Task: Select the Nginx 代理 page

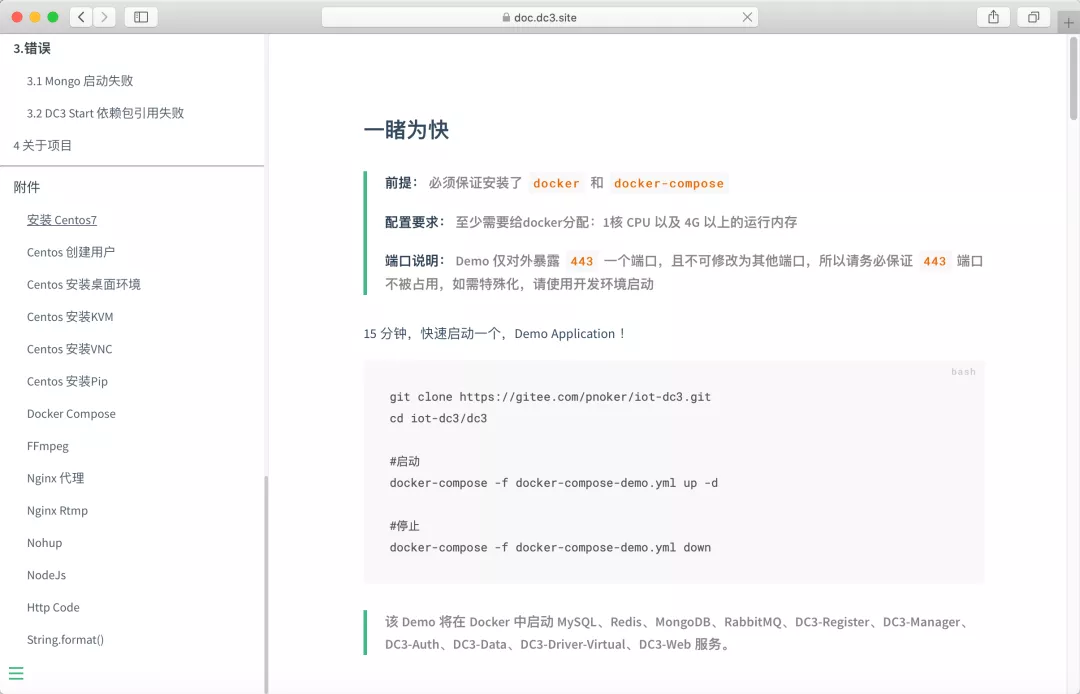Action: coord(57,478)
